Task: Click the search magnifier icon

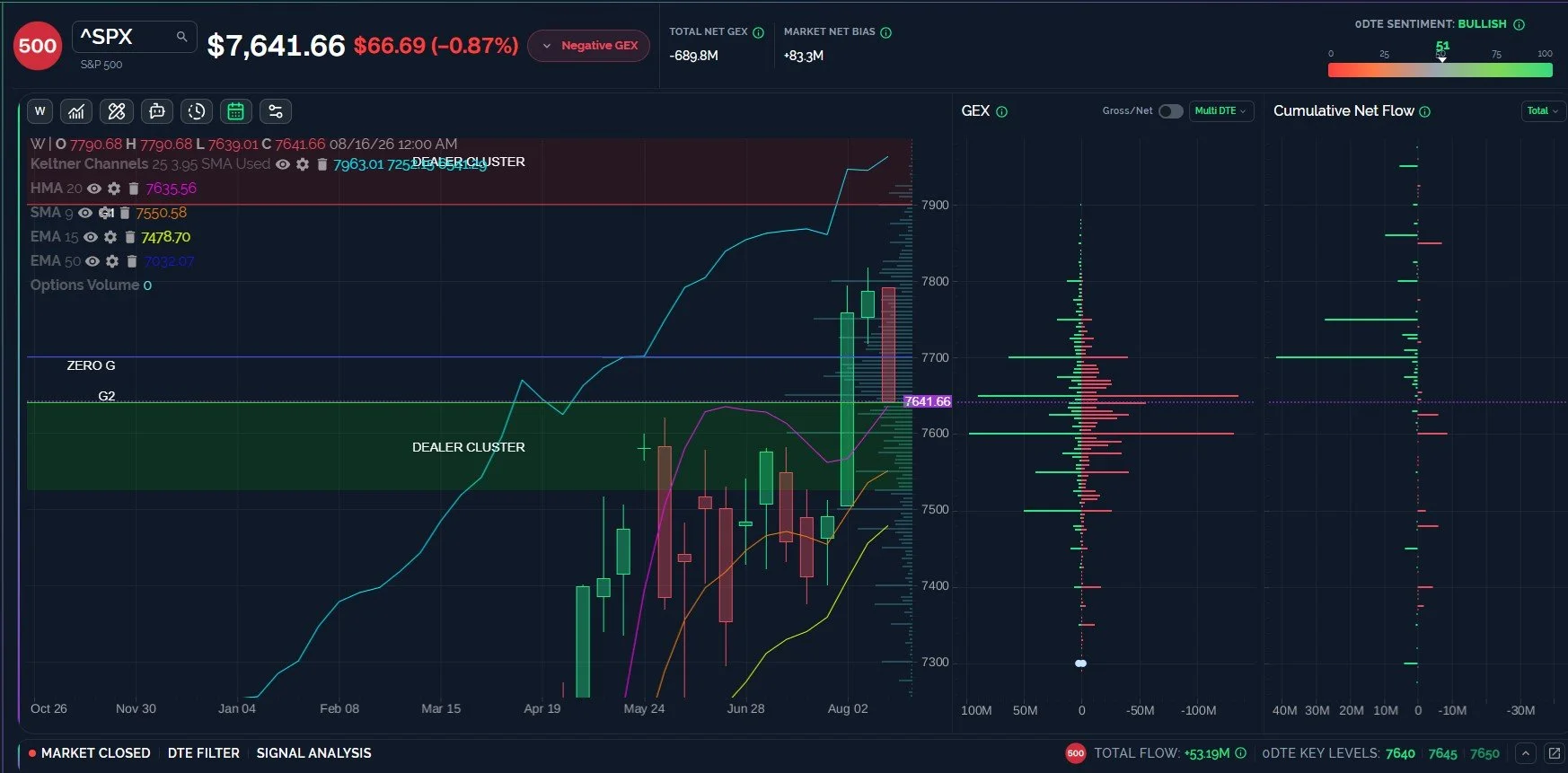Action: (181, 37)
